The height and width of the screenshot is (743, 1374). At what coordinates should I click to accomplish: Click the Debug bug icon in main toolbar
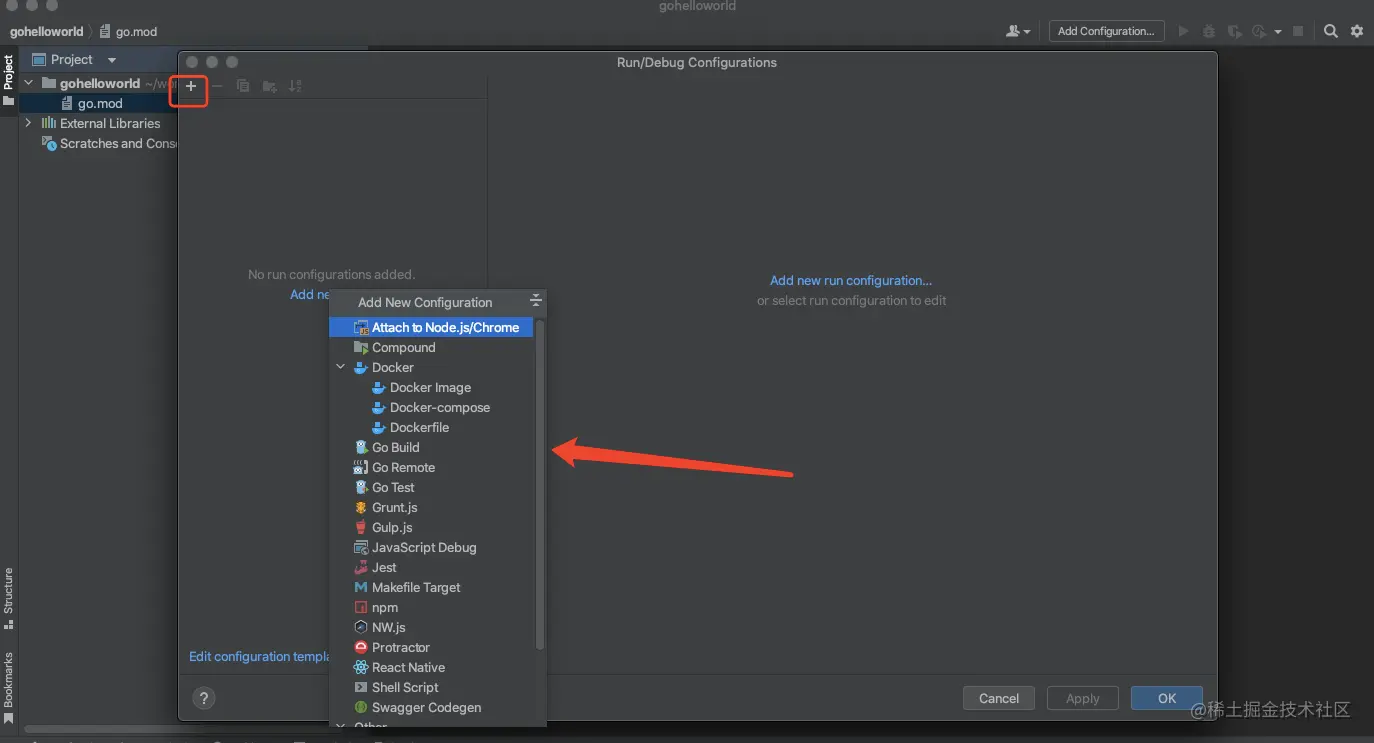1210,31
